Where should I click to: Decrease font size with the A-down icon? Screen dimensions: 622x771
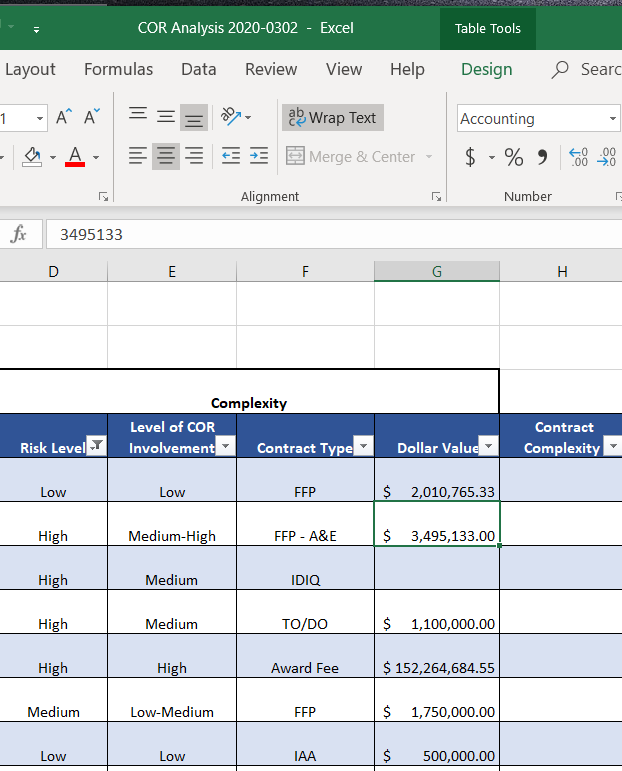pos(92,117)
